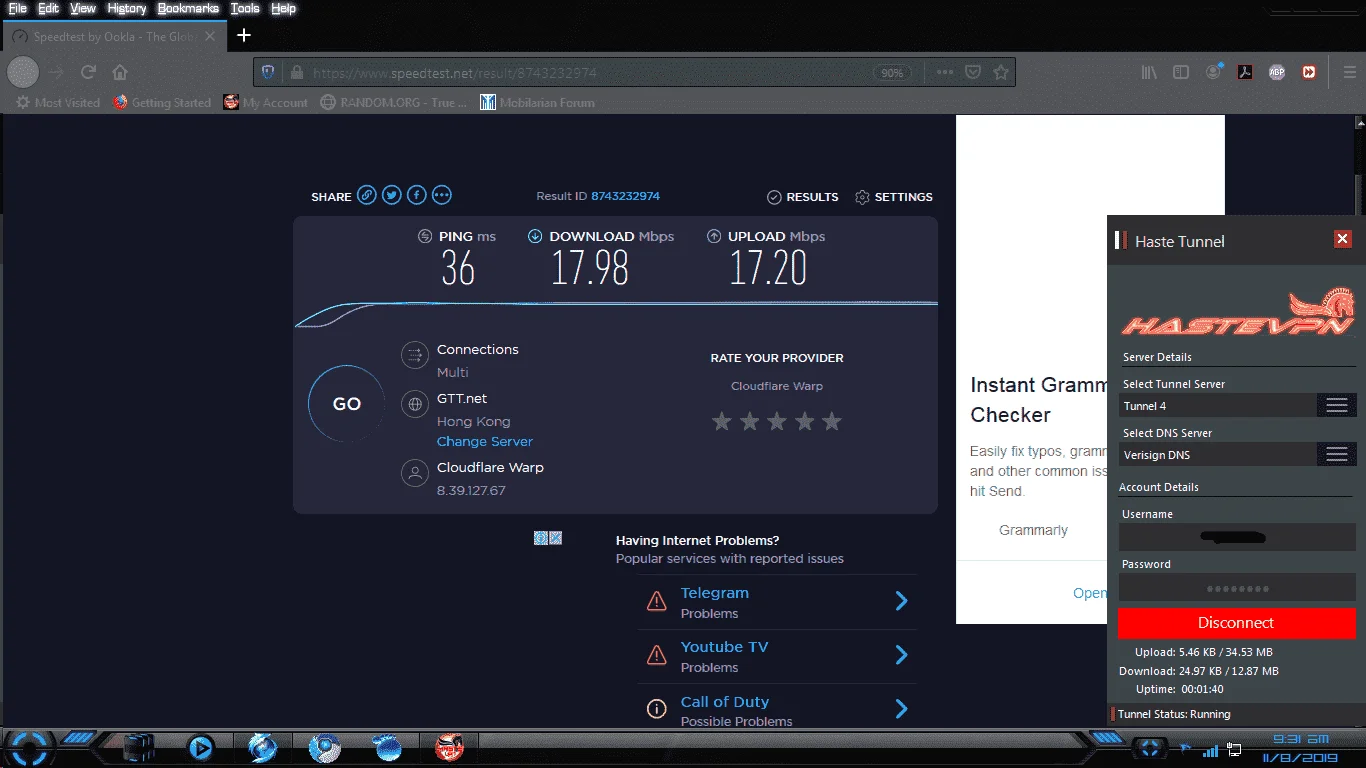Reset the 90% zoom level
1366x768 pixels.
pyautogui.click(x=891, y=73)
